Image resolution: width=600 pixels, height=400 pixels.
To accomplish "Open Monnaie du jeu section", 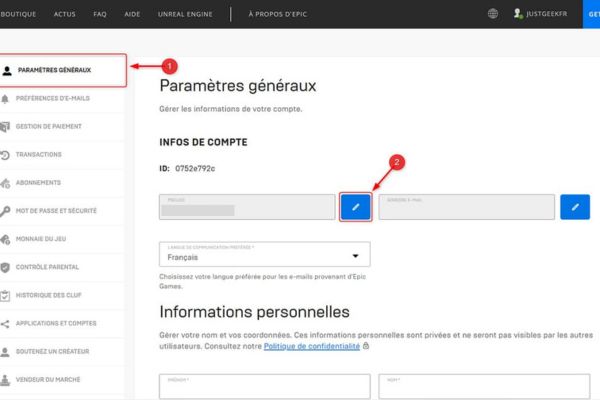I will (x=41, y=239).
